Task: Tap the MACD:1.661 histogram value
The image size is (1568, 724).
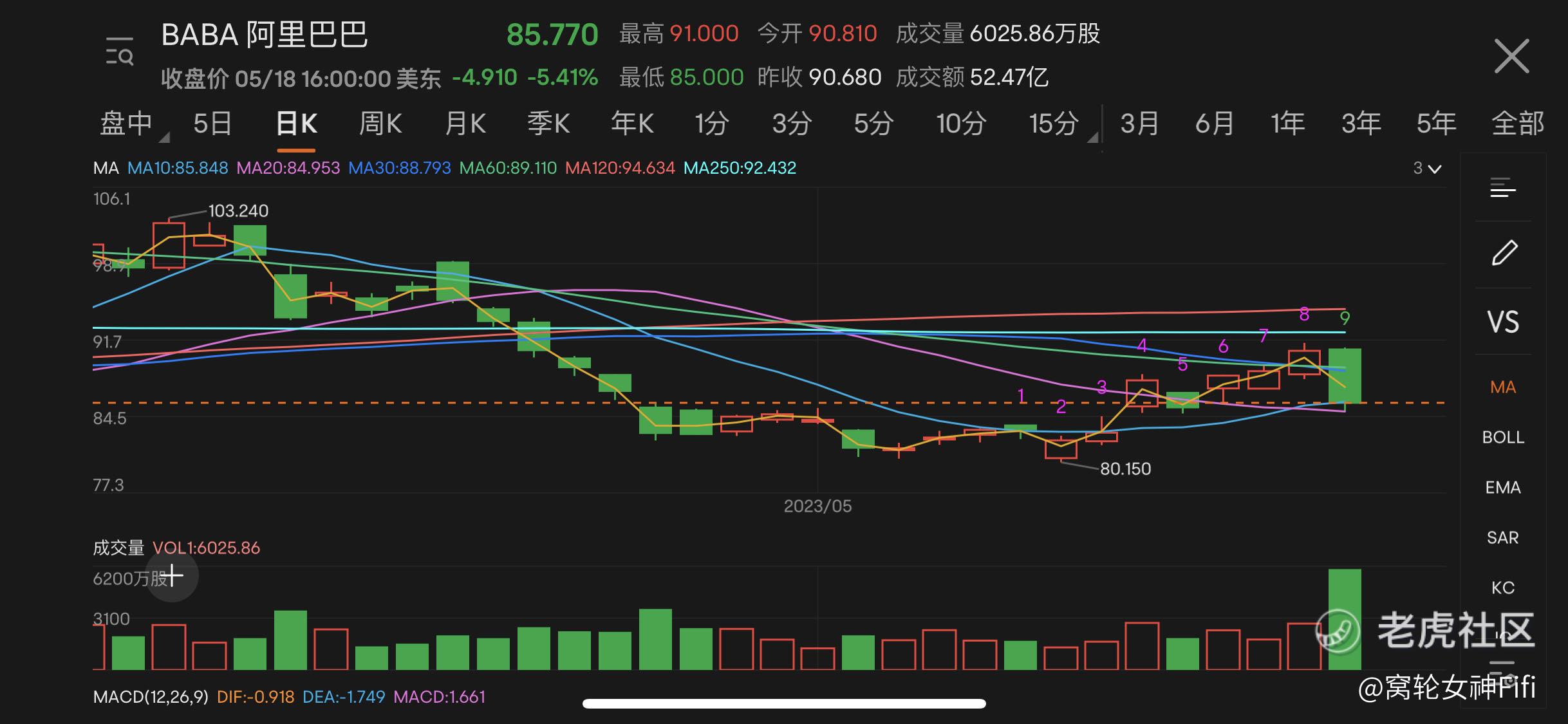Action: (x=440, y=697)
